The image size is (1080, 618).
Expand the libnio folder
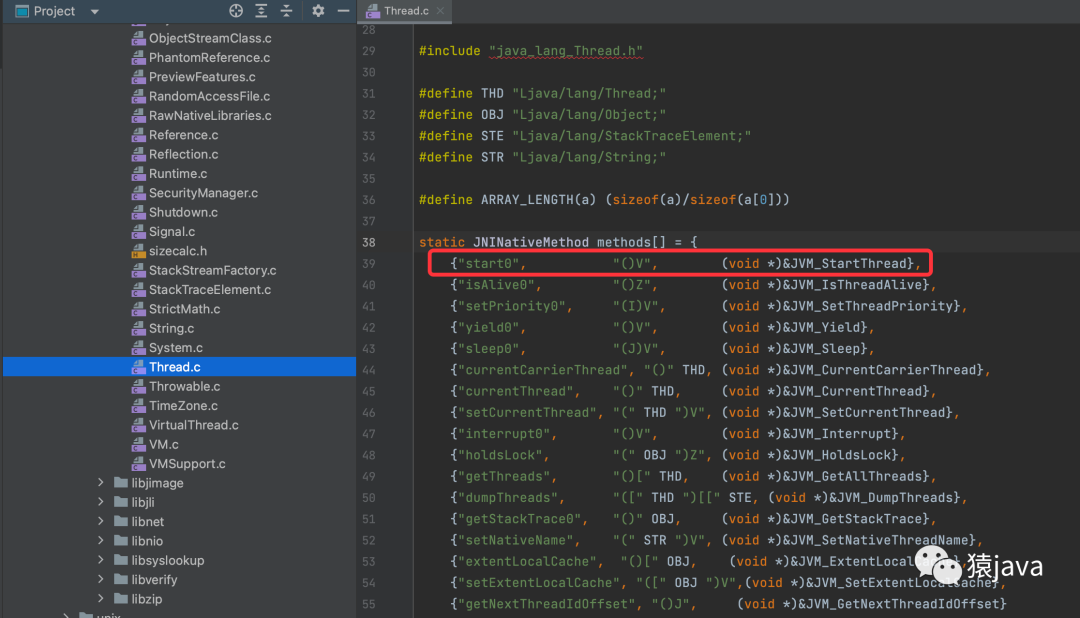tap(101, 541)
